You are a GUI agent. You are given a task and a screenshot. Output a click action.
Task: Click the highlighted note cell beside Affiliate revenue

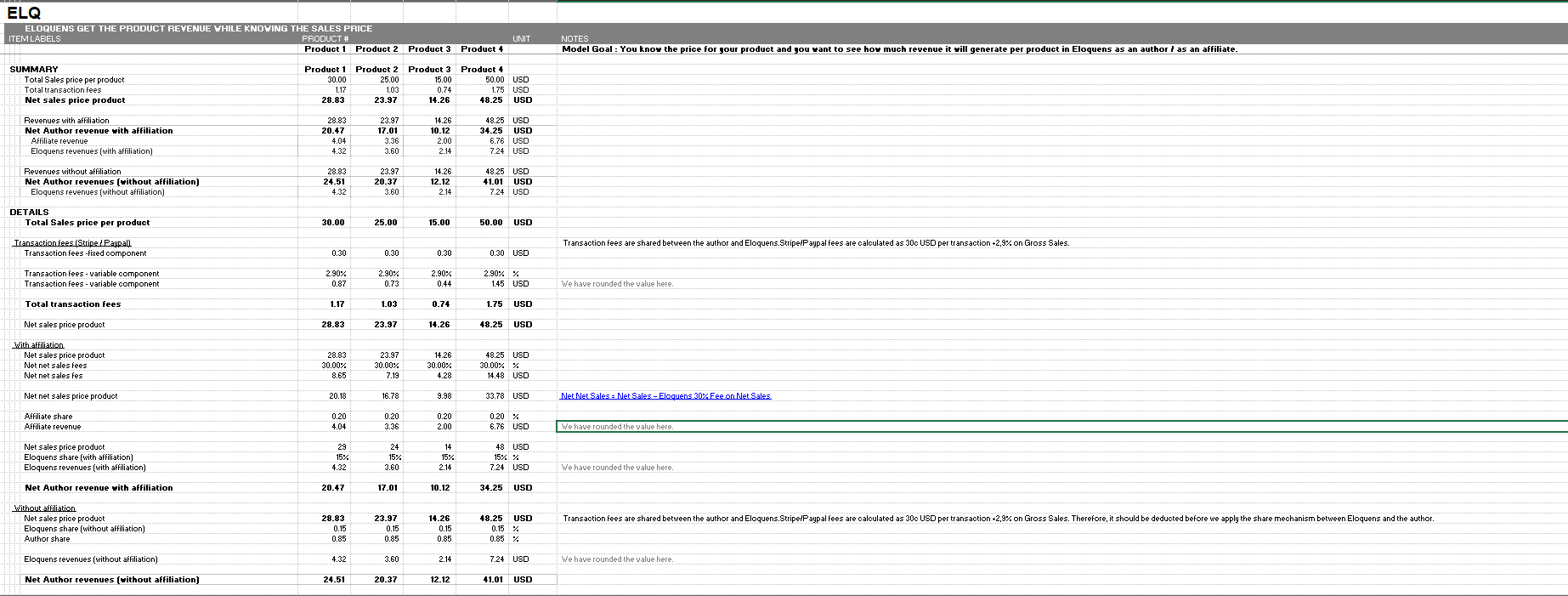tap(1061, 427)
